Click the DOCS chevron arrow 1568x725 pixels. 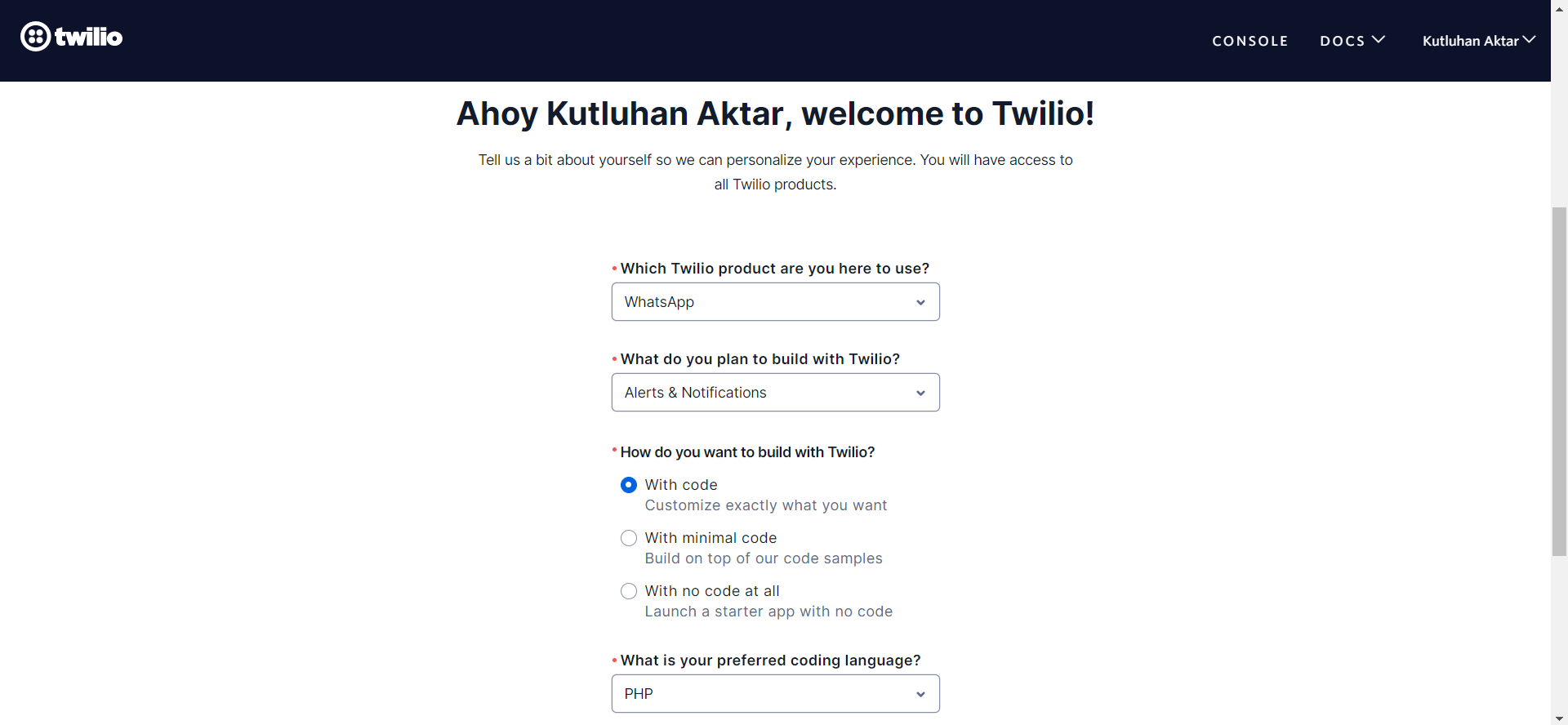[1379, 39]
